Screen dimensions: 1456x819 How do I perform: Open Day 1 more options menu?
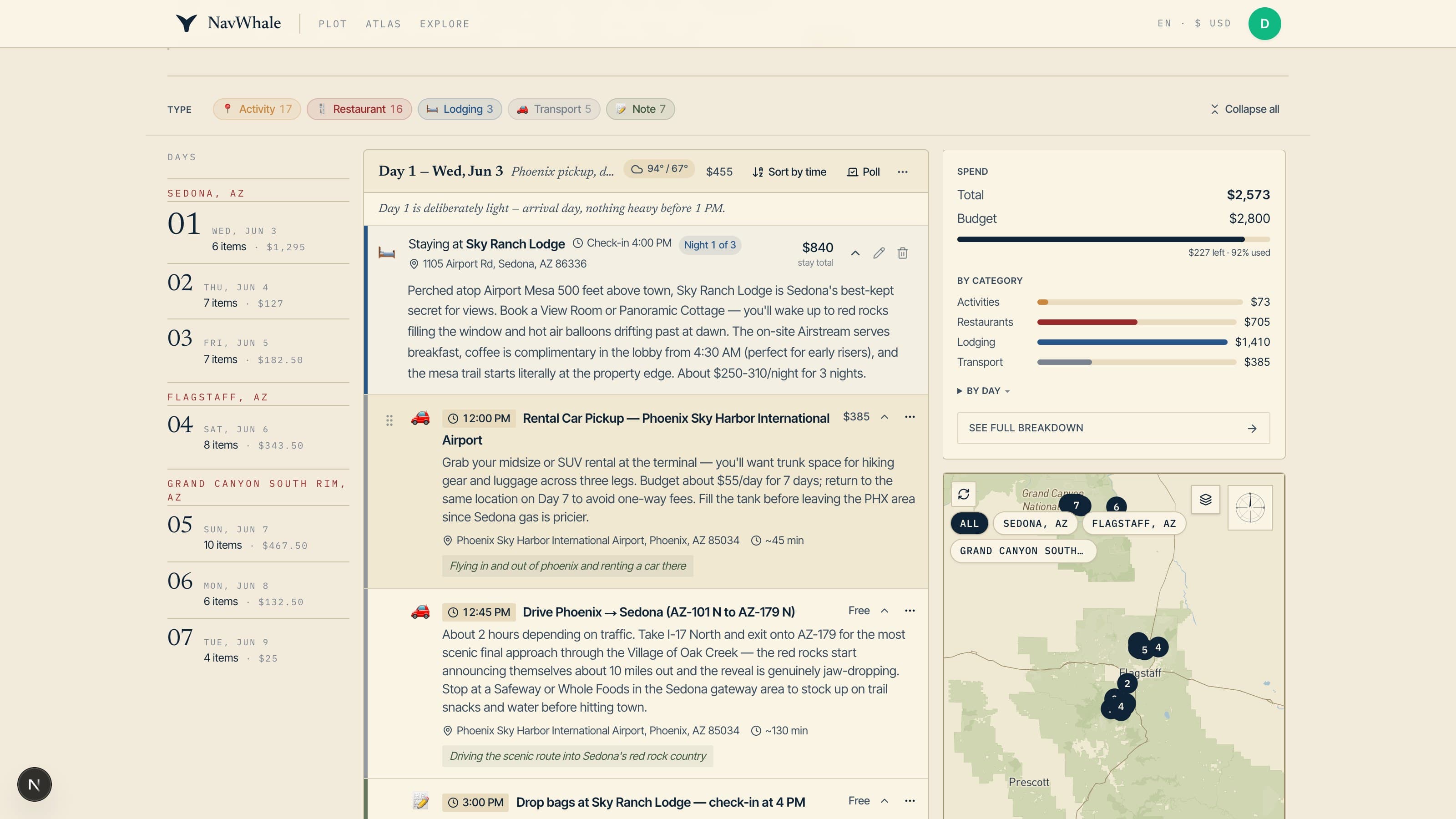click(x=903, y=172)
